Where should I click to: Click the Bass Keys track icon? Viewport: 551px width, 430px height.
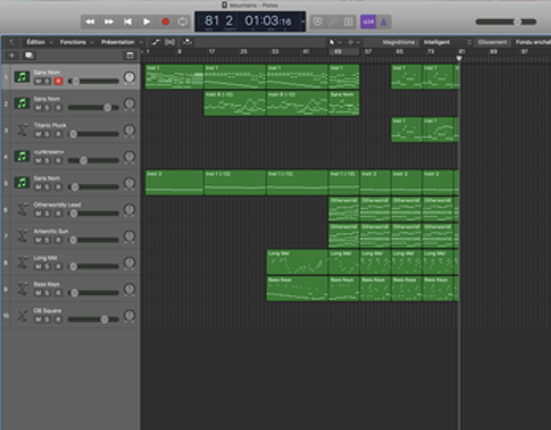[22, 288]
